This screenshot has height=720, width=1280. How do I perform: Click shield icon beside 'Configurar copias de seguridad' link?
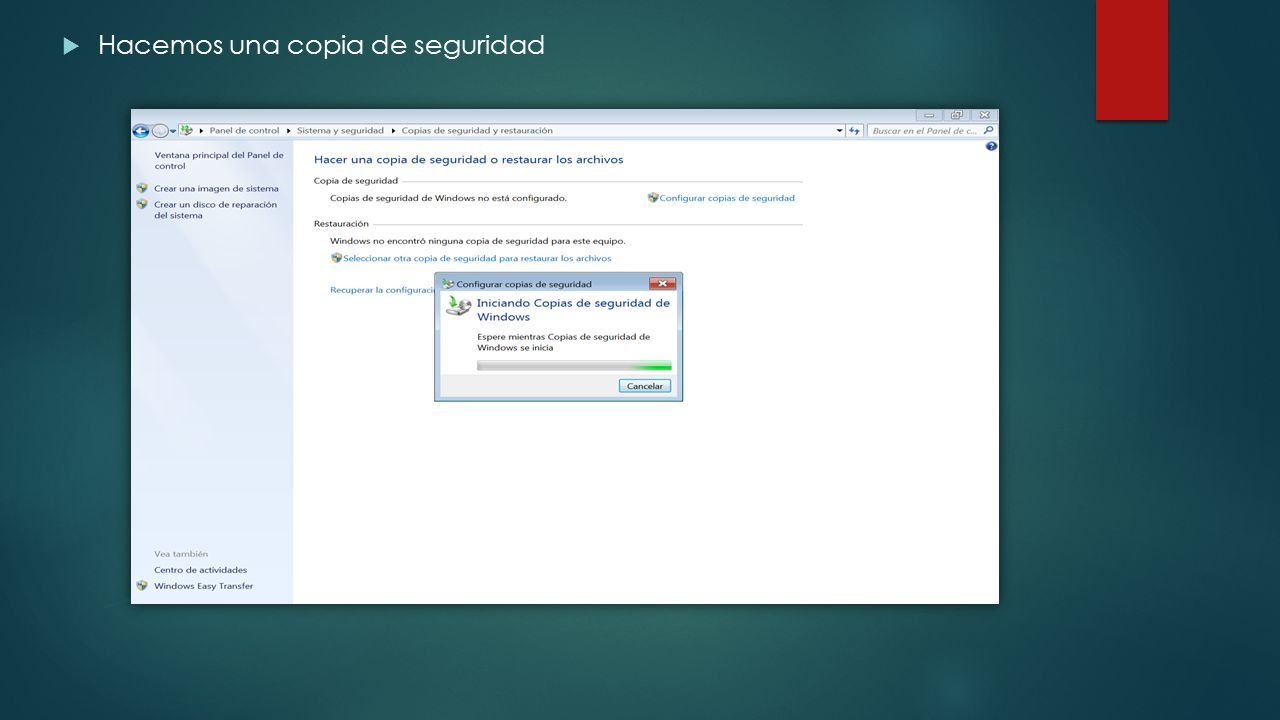[653, 198]
